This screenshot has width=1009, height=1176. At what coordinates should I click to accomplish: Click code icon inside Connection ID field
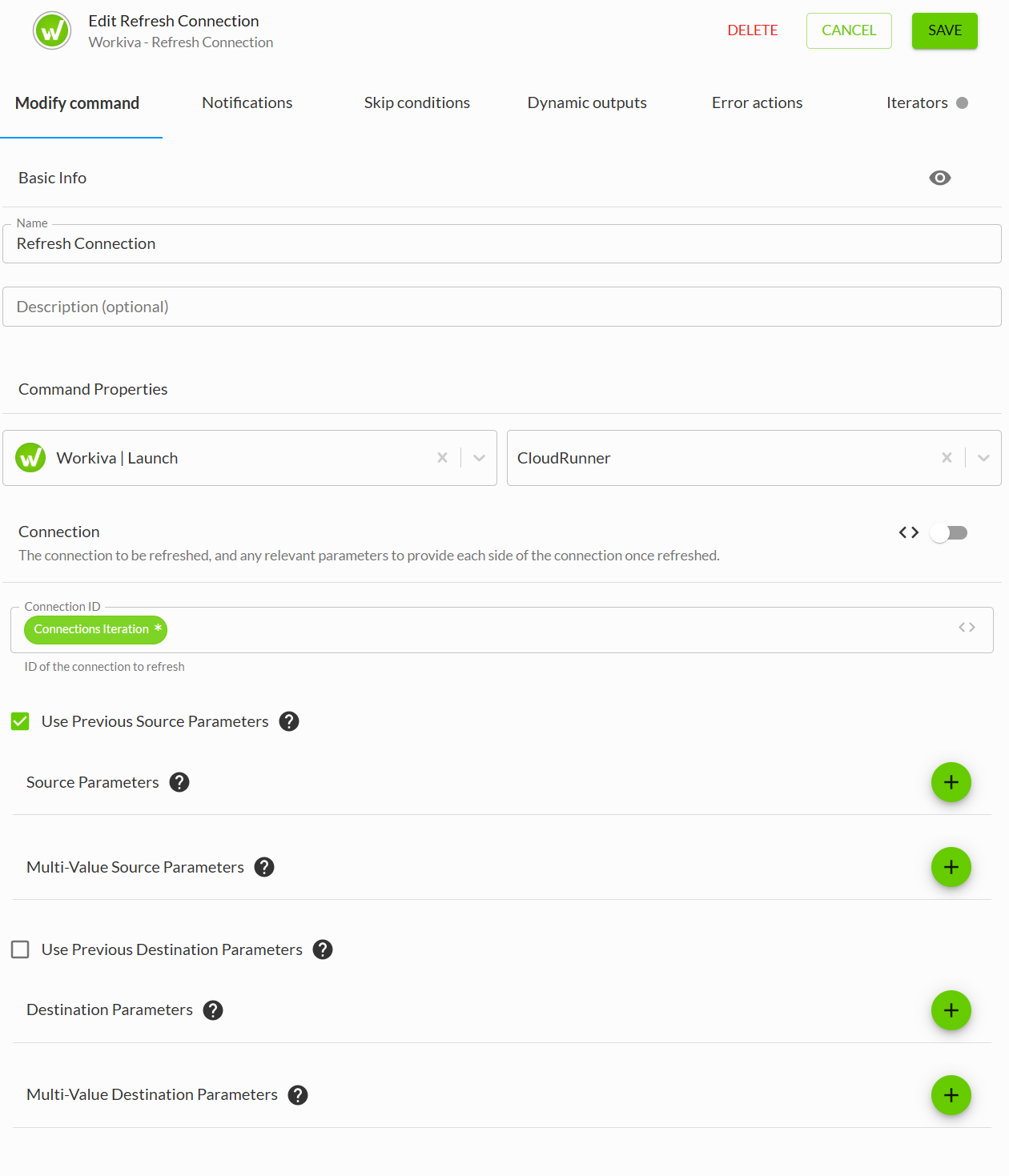point(967,628)
